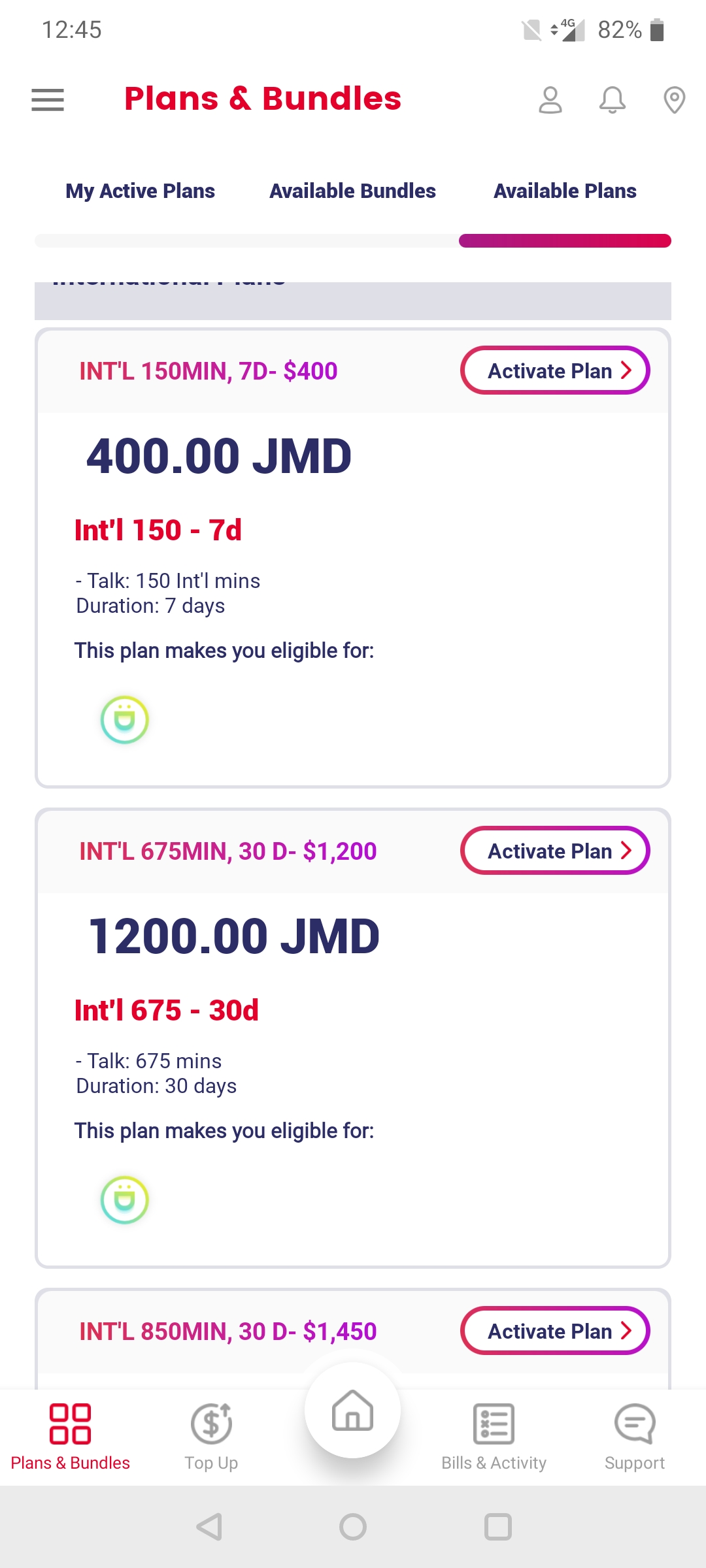The height and width of the screenshot is (1568, 706).
Task: Switch to Available Bundles tab
Action: (352, 191)
